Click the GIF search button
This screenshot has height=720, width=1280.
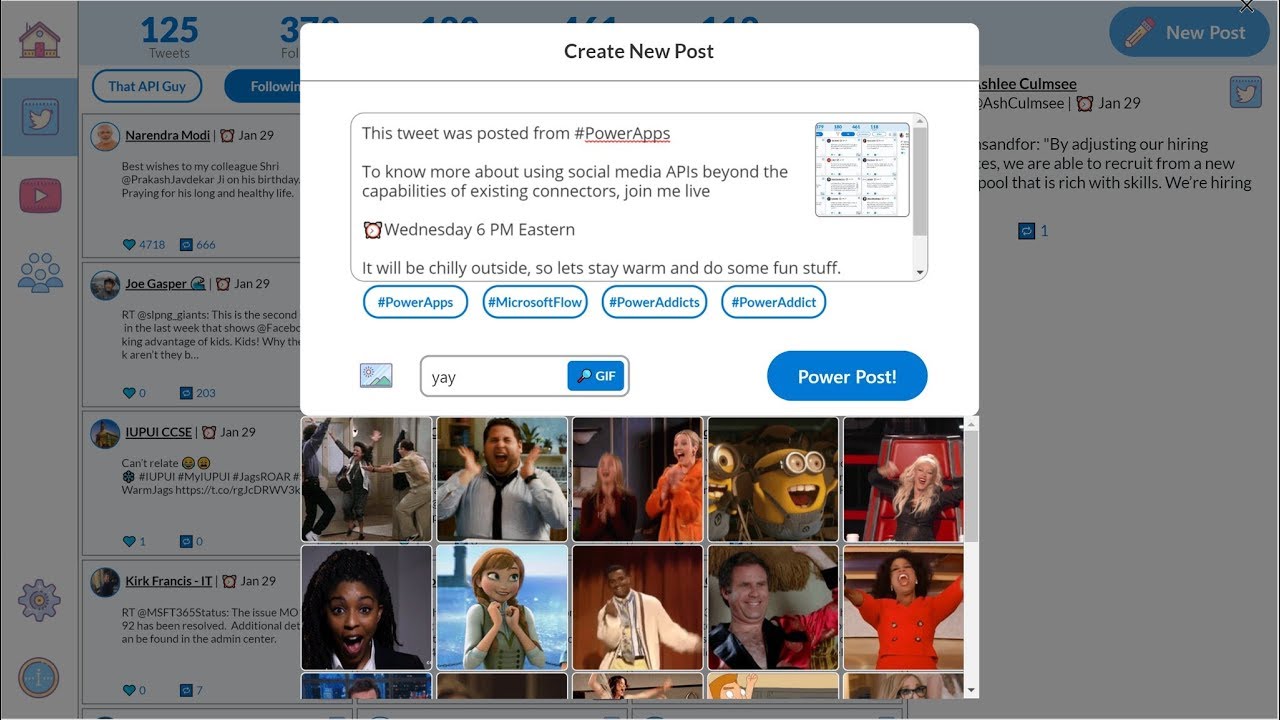coord(596,376)
